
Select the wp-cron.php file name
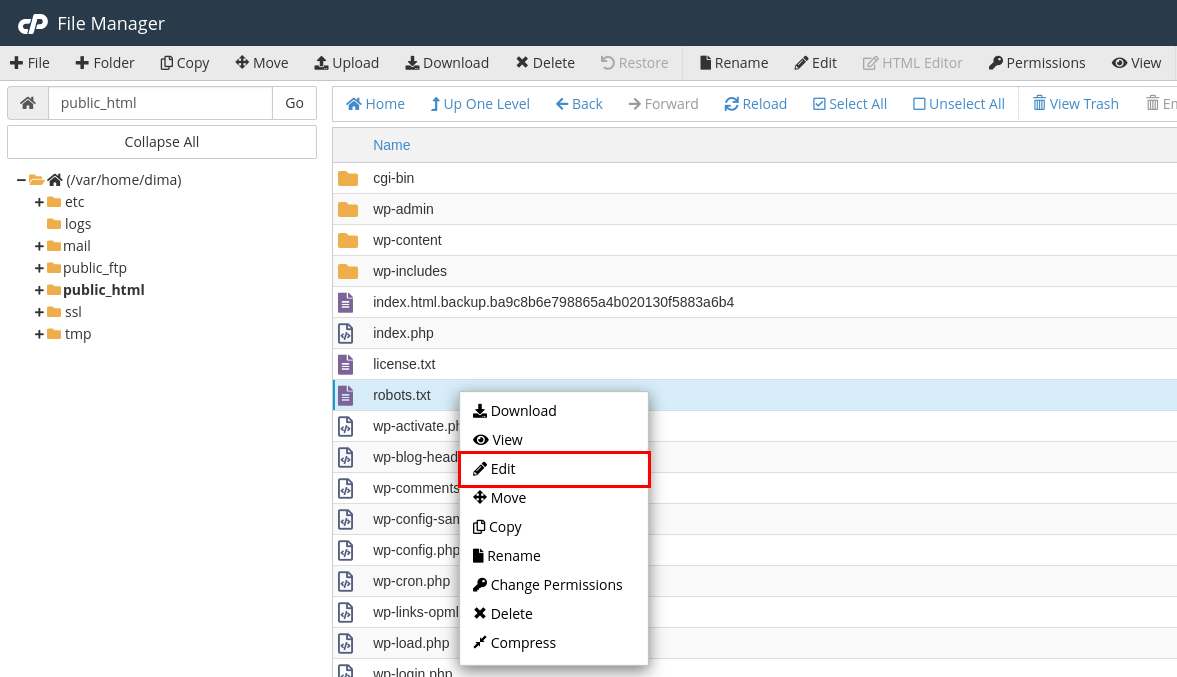pyautogui.click(x=411, y=581)
